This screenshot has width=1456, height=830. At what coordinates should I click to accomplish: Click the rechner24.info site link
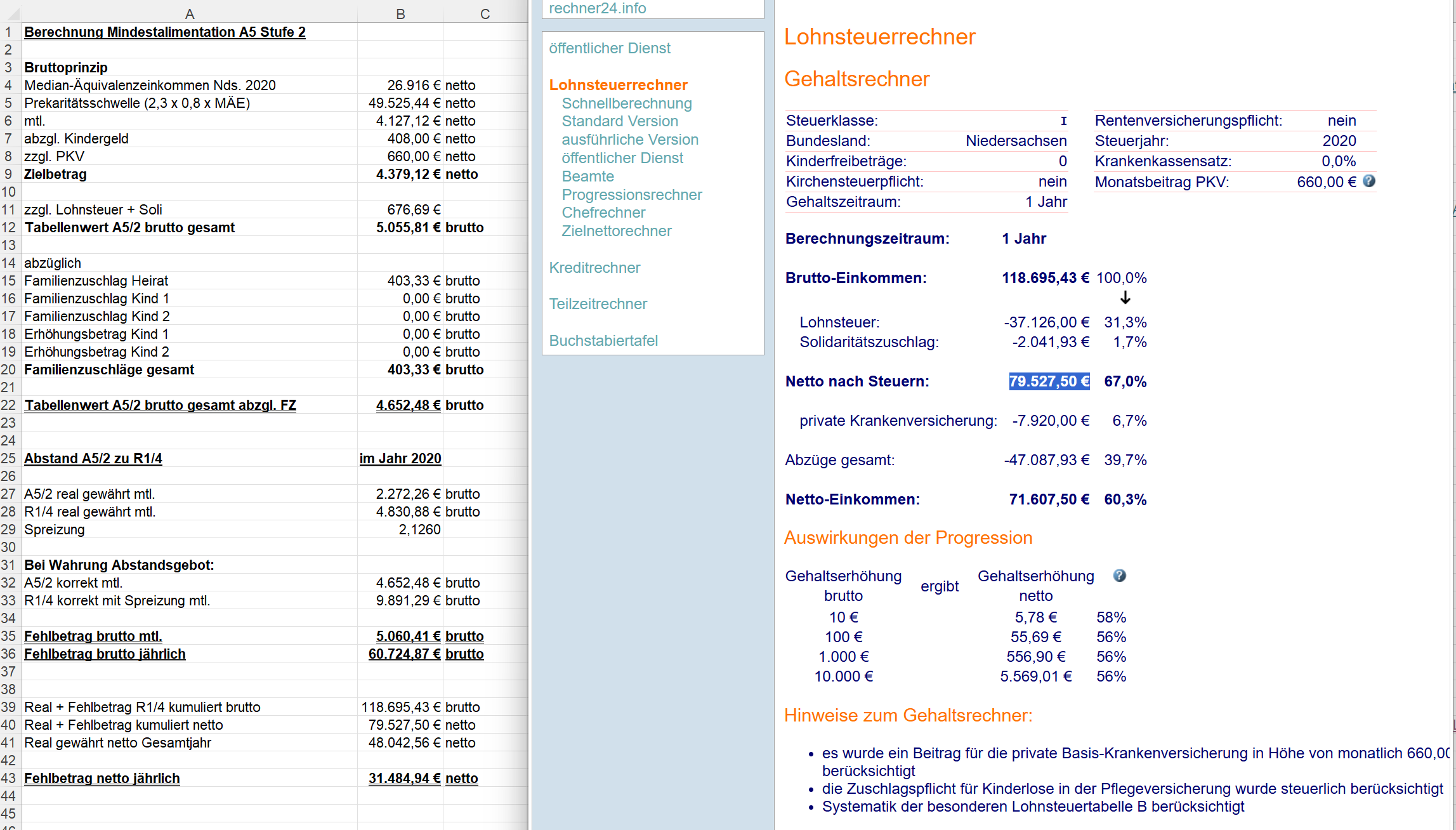point(597,8)
